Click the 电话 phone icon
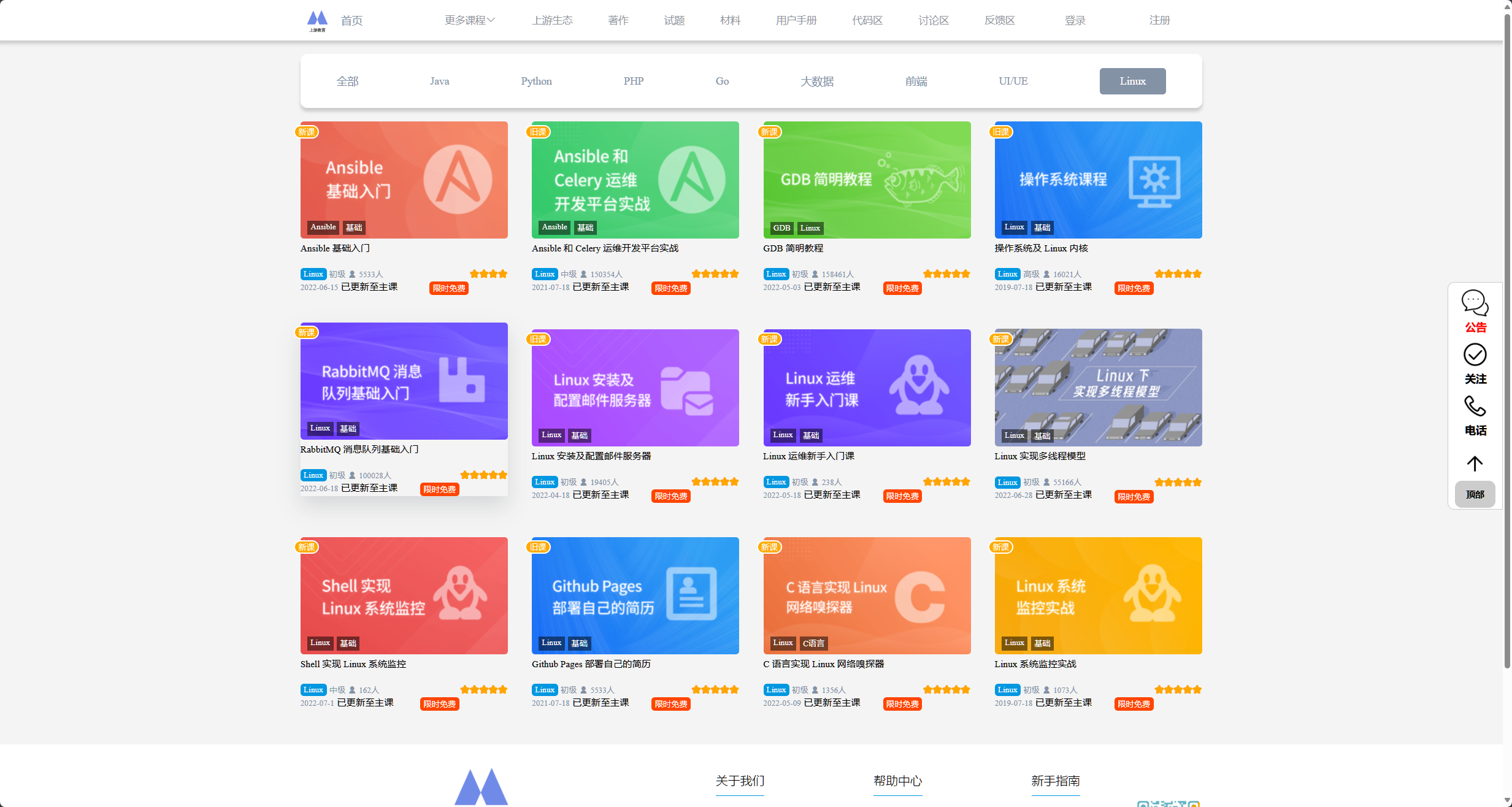1512x807 pixels. [1475, 406]
